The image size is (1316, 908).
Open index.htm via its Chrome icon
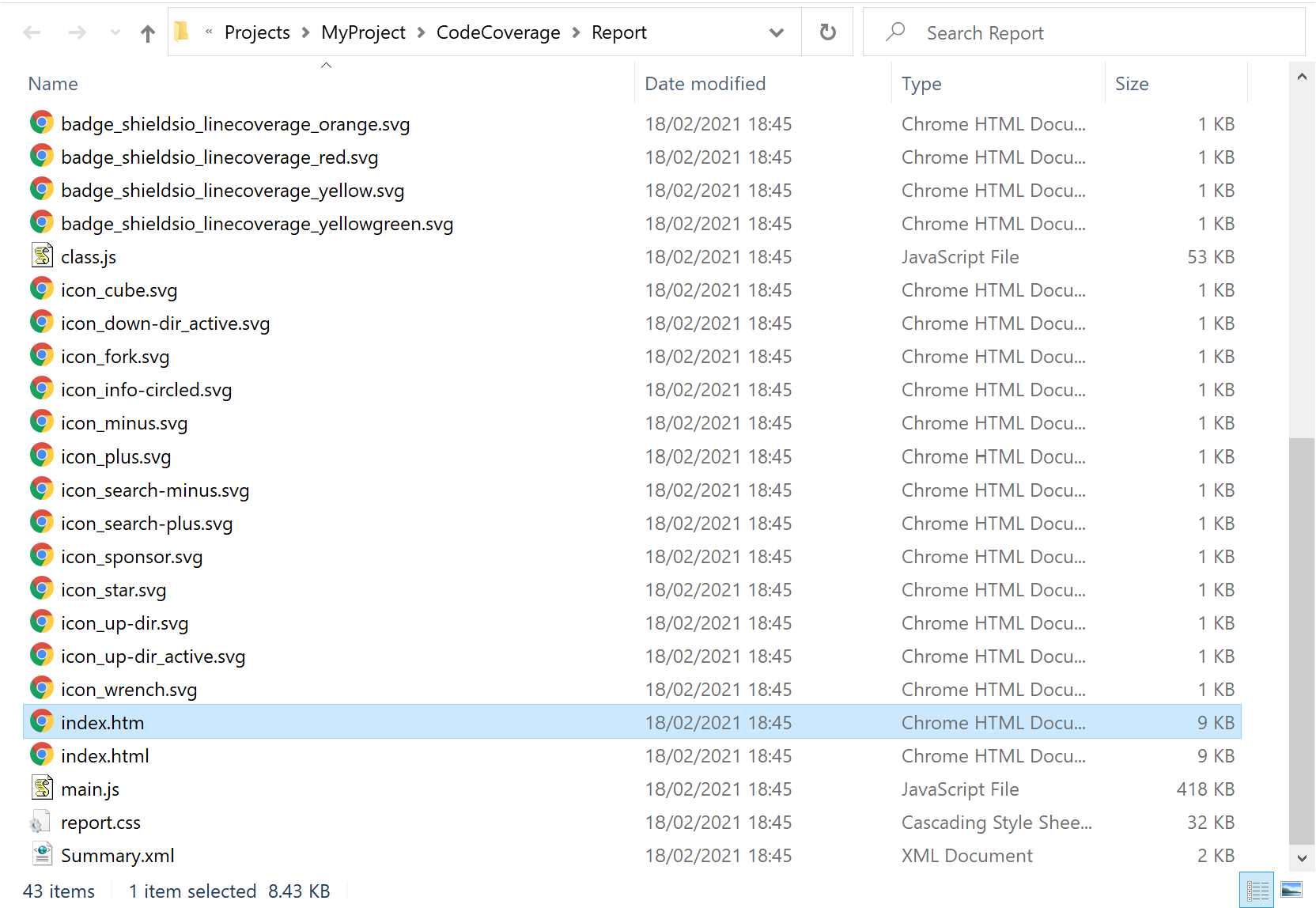tap(42, 721)
